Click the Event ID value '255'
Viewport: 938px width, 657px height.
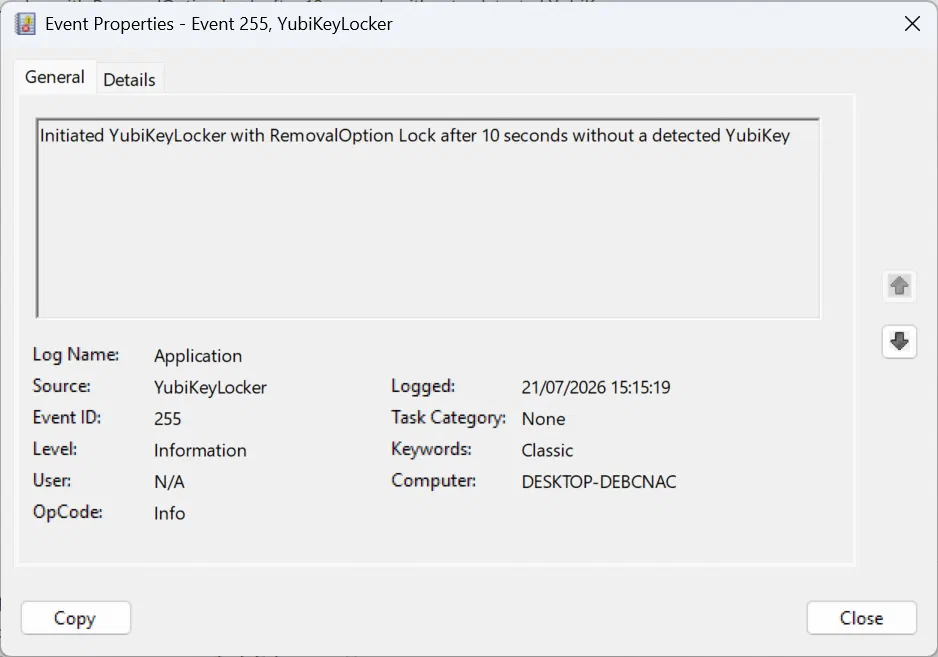click(x=168, y=419)
